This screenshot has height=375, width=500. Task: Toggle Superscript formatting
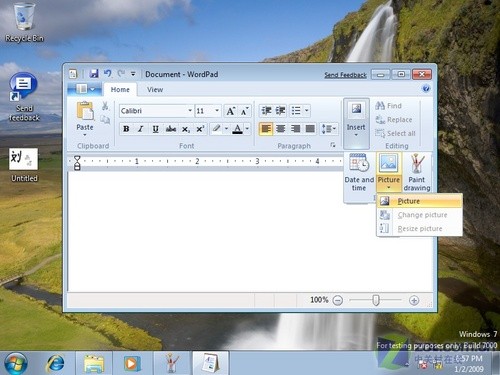point(200,129)
